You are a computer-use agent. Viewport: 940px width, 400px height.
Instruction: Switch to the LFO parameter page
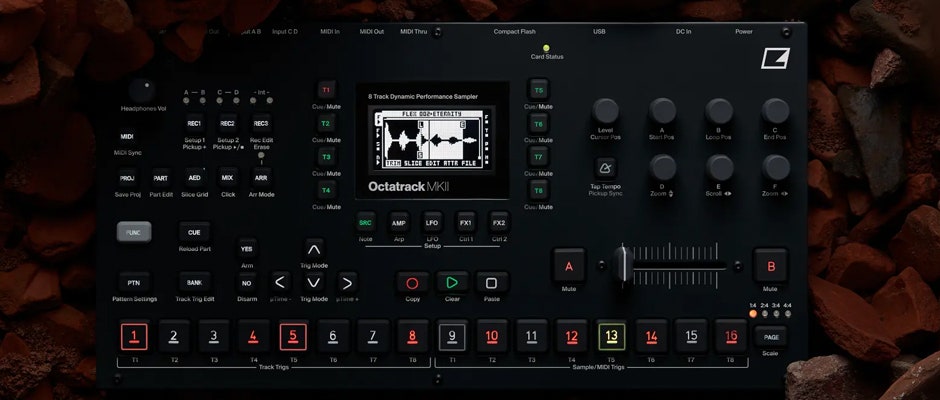(432, 223)
